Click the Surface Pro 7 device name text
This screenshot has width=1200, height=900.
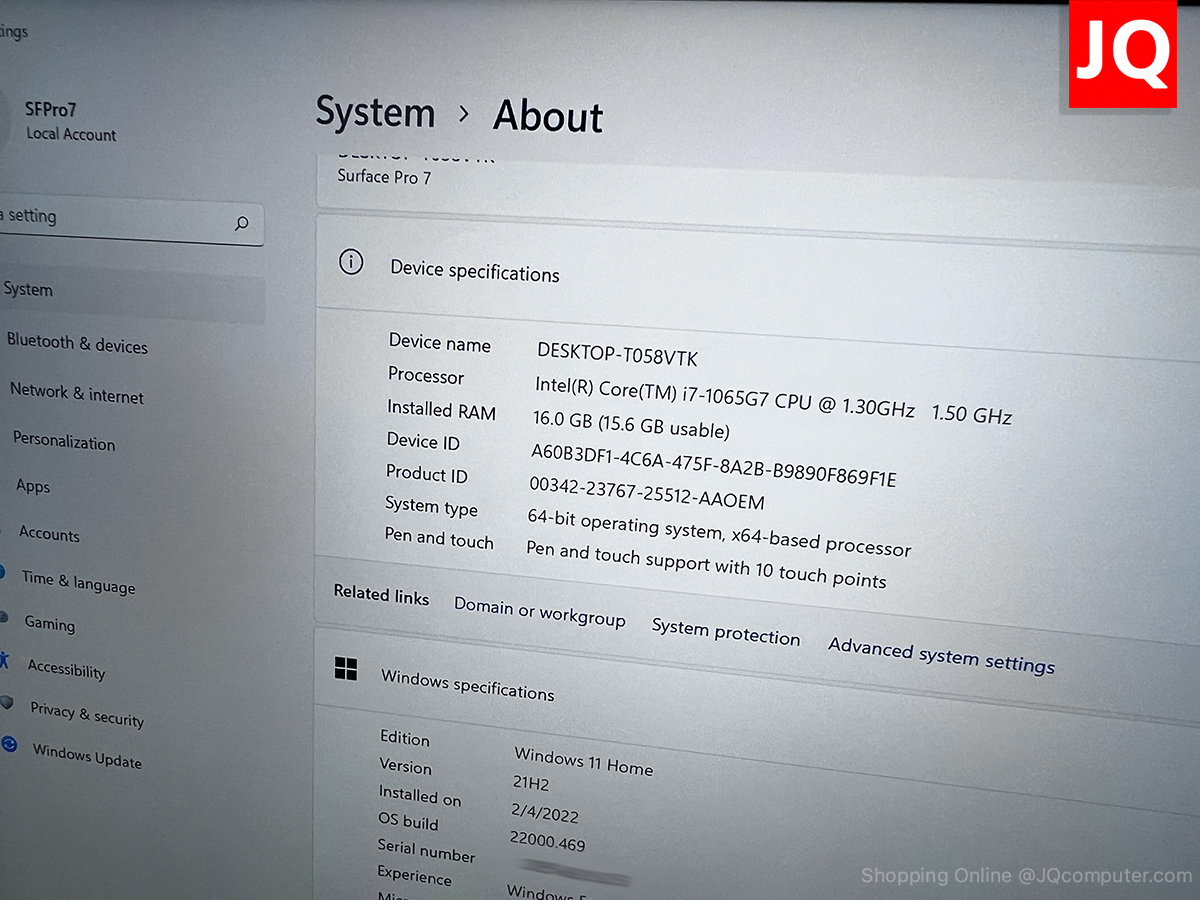(x=384, y=177)
